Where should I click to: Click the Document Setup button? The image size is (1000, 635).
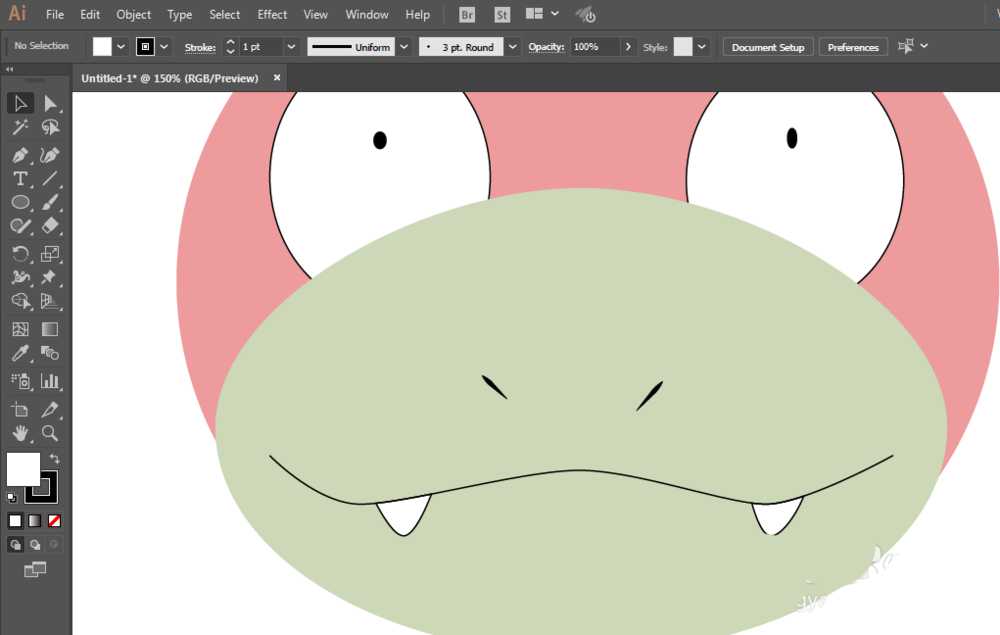tap(768, 47)
